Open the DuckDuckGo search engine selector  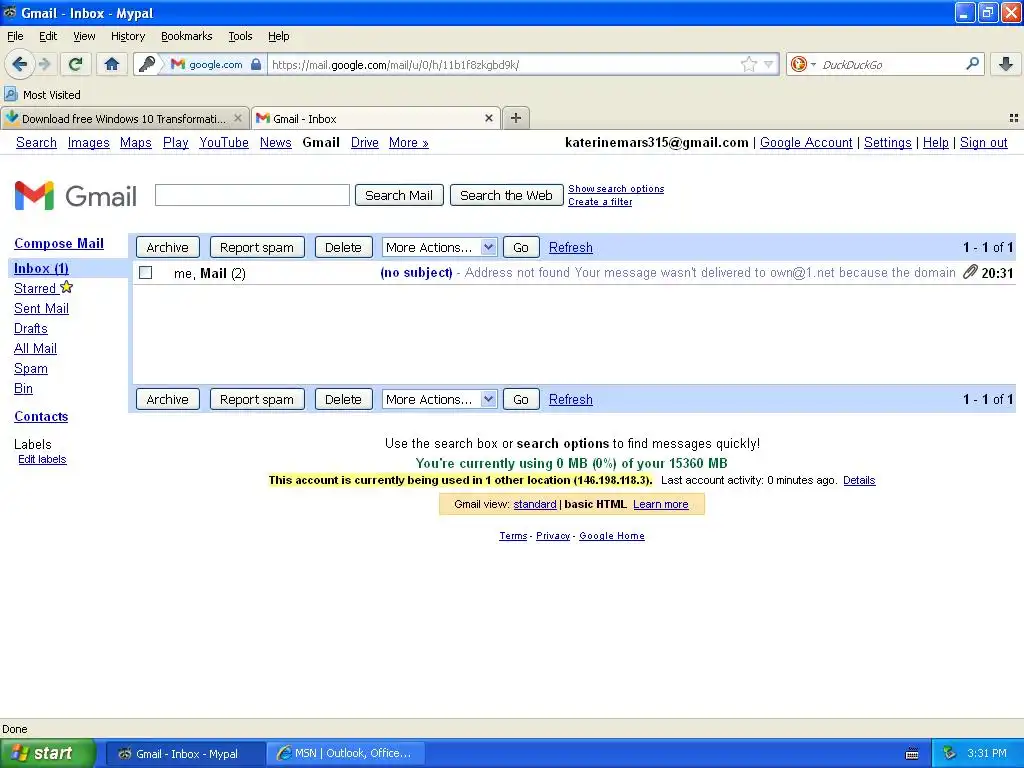pyautogui.click(x=803, y=64)
